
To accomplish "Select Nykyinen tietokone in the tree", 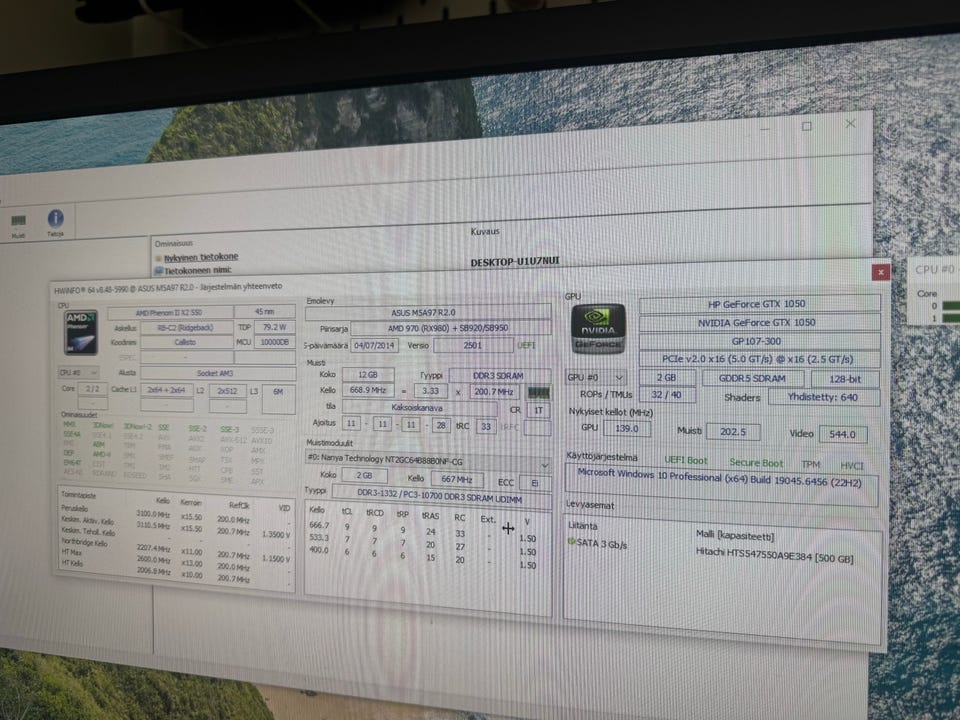I will pos(201,257).
